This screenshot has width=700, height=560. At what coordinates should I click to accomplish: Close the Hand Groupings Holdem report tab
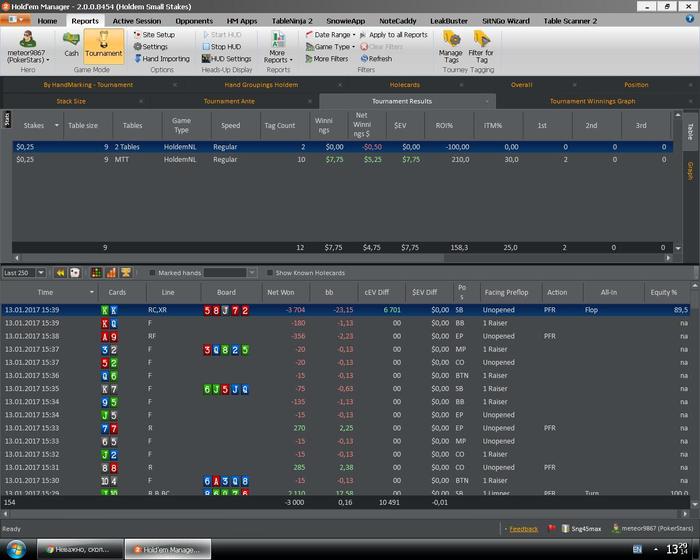(340, 85)
